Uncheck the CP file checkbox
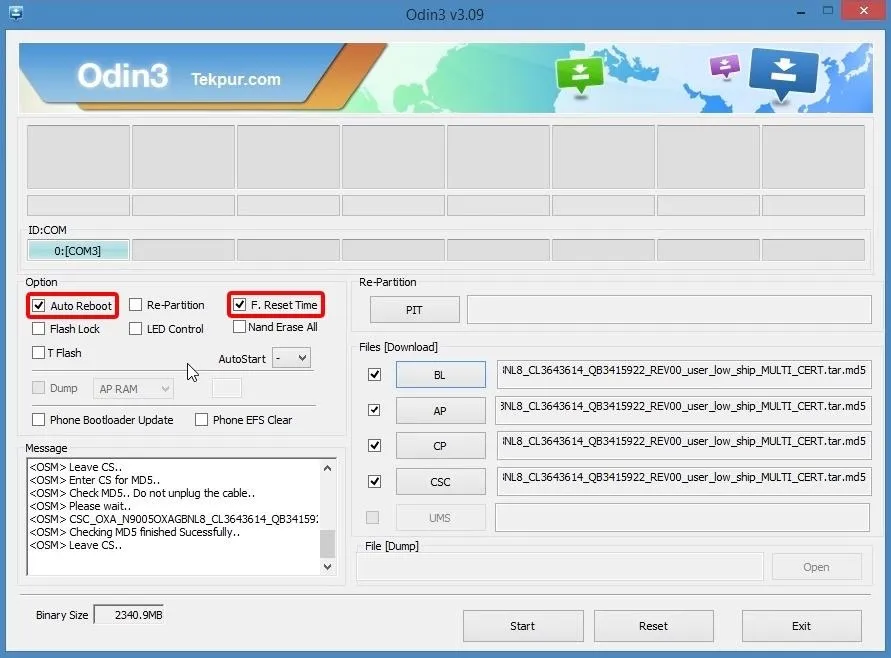 pos(374,445)
